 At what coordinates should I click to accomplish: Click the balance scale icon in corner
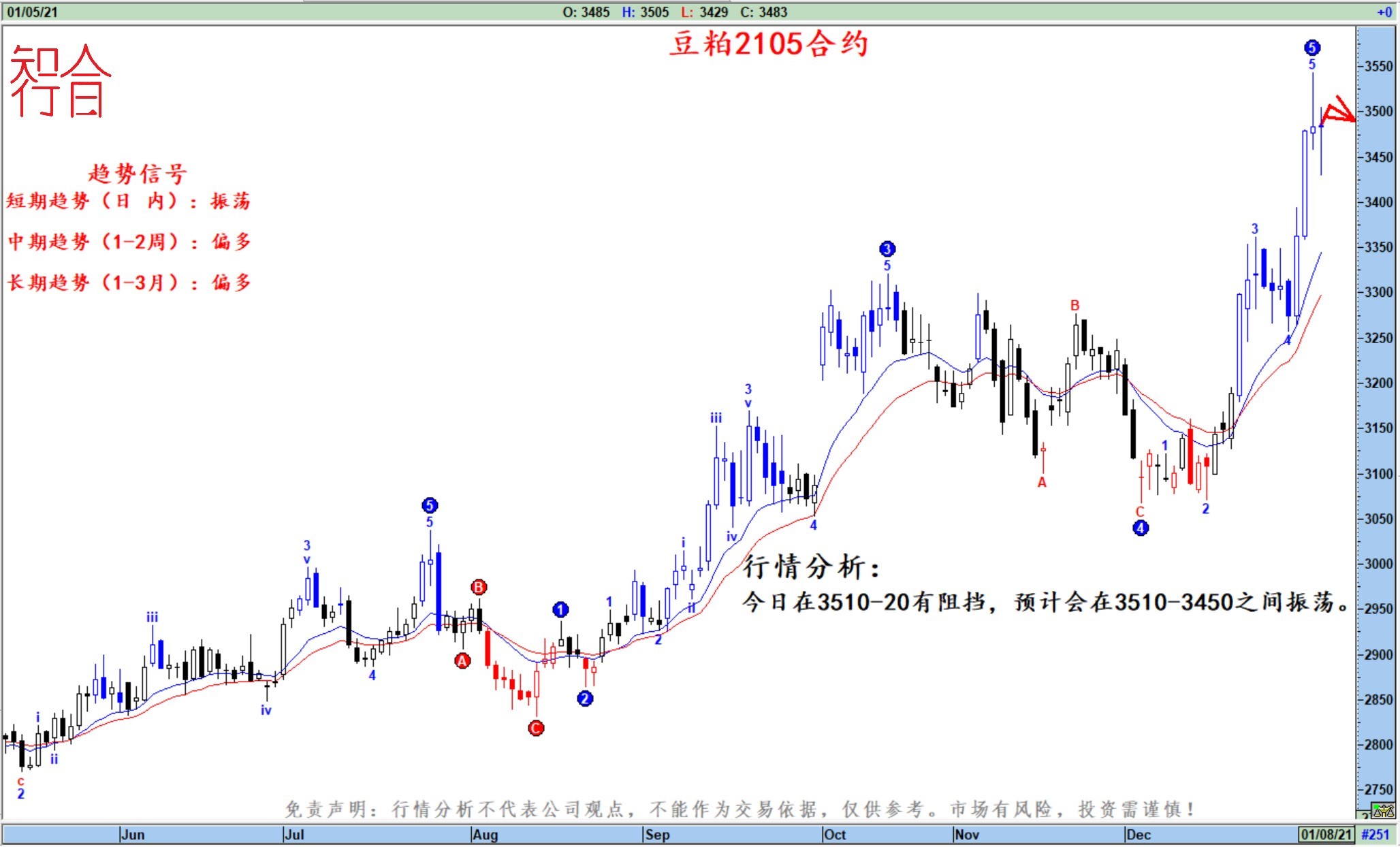click(1384, 811)
